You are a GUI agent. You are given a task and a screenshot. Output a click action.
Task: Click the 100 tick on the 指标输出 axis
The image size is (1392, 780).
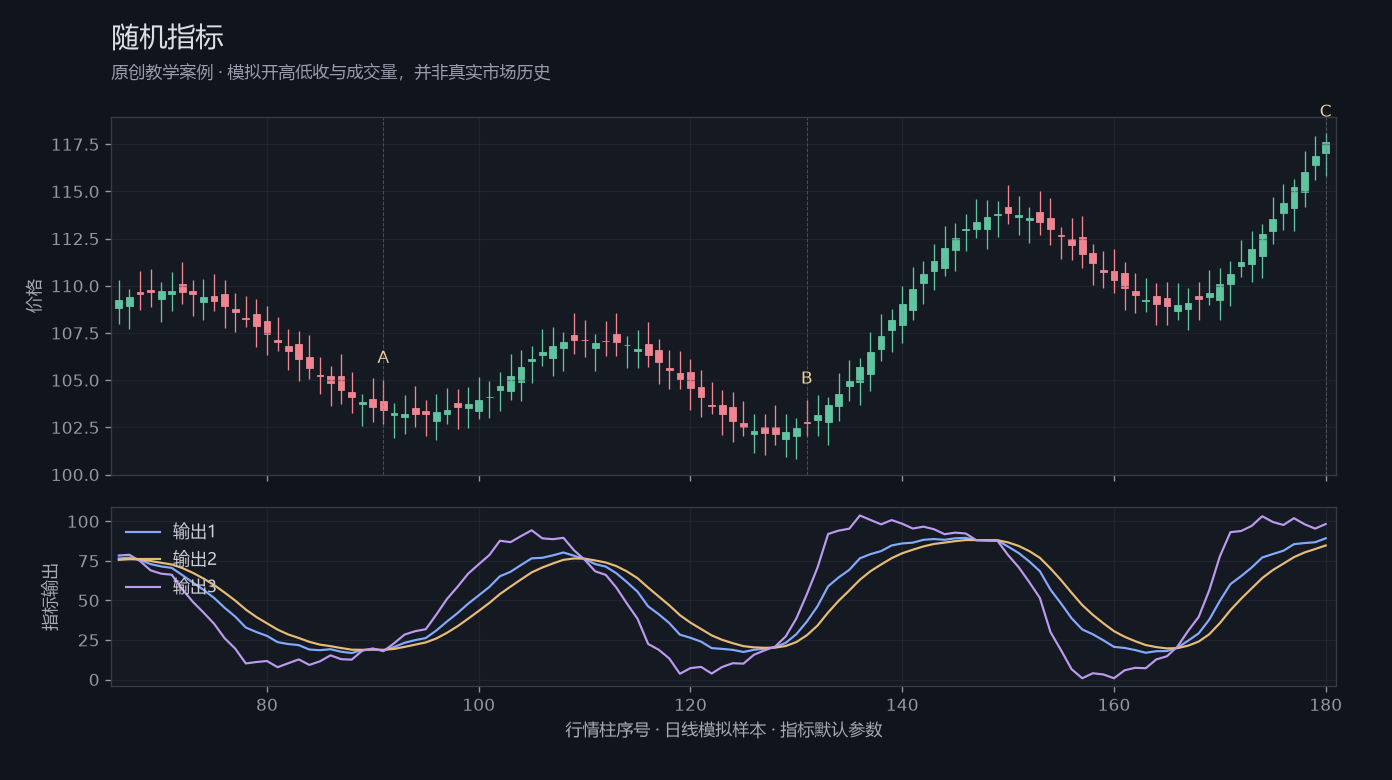point(84,522)
